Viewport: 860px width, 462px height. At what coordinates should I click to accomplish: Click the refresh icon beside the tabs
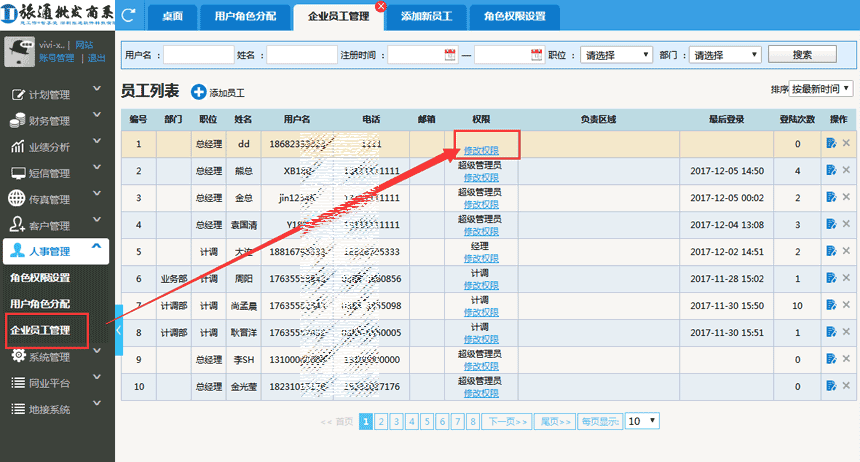point(129,15)
